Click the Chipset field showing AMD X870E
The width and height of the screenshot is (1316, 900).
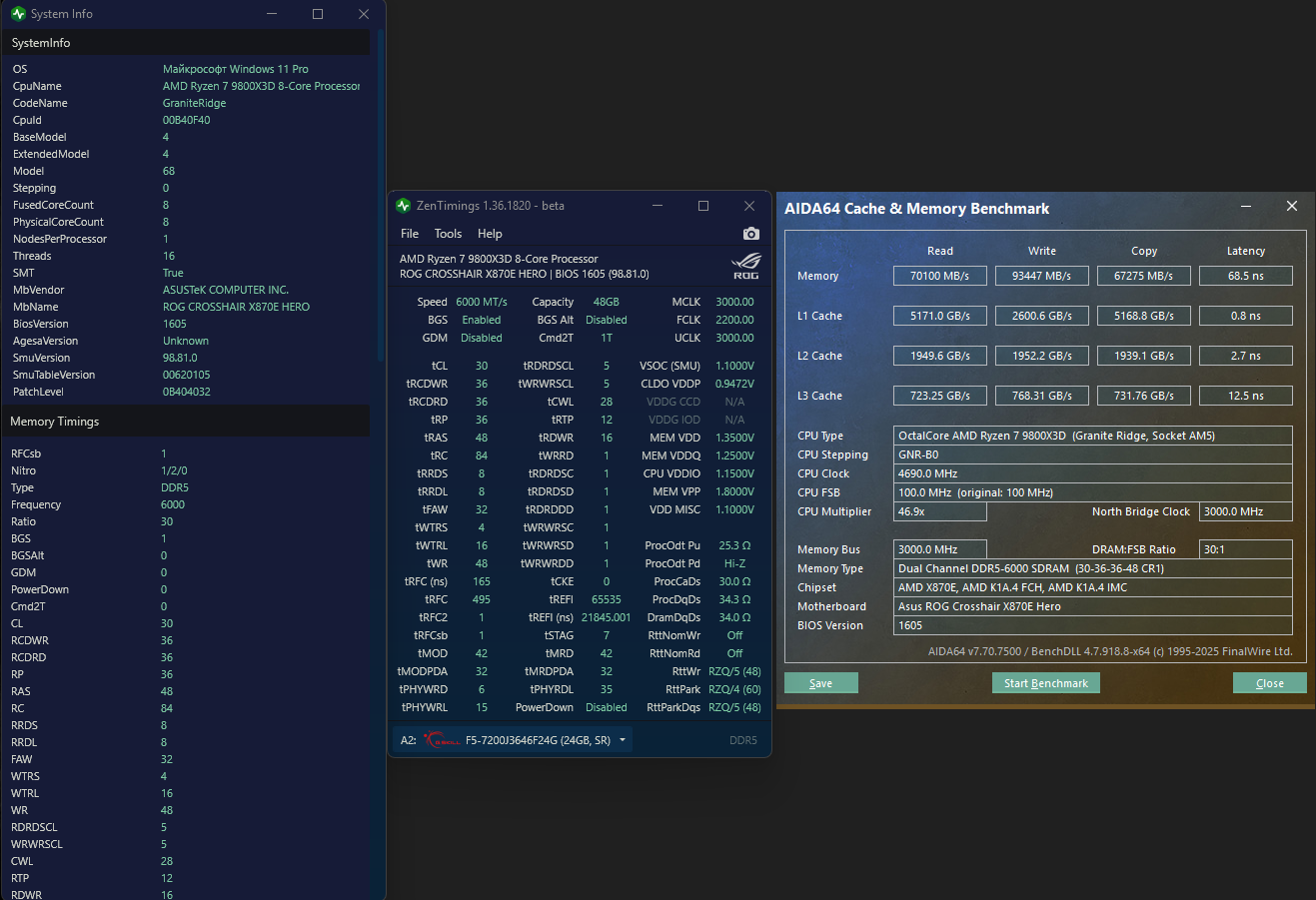click(x=1093, y=587)
